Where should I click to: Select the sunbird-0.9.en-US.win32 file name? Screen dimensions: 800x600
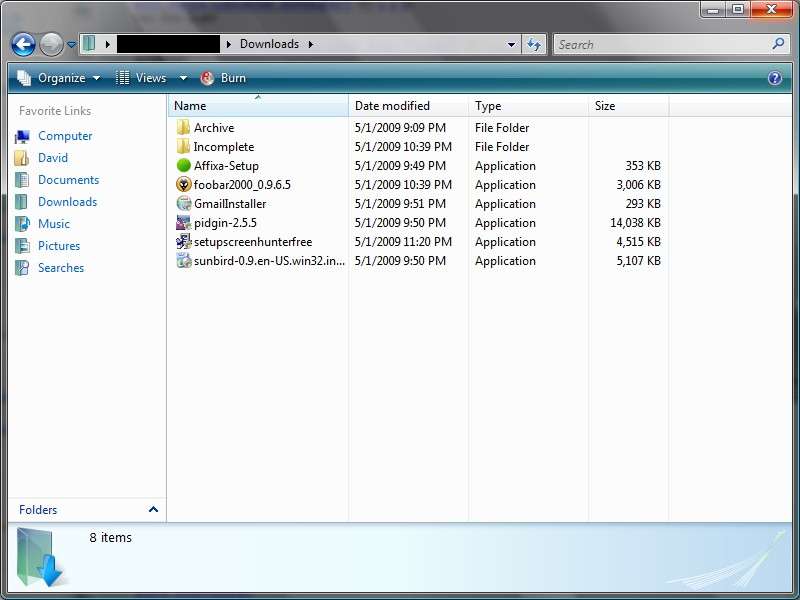[269, 261]
